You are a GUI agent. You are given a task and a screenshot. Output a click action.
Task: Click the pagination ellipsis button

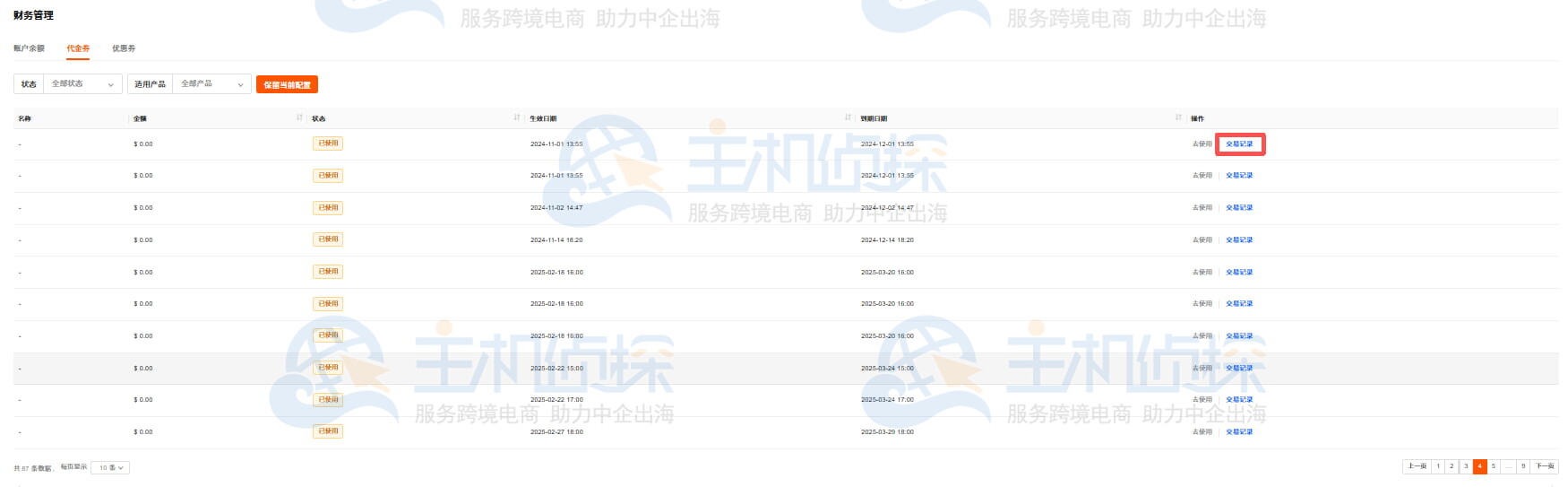1508,466
